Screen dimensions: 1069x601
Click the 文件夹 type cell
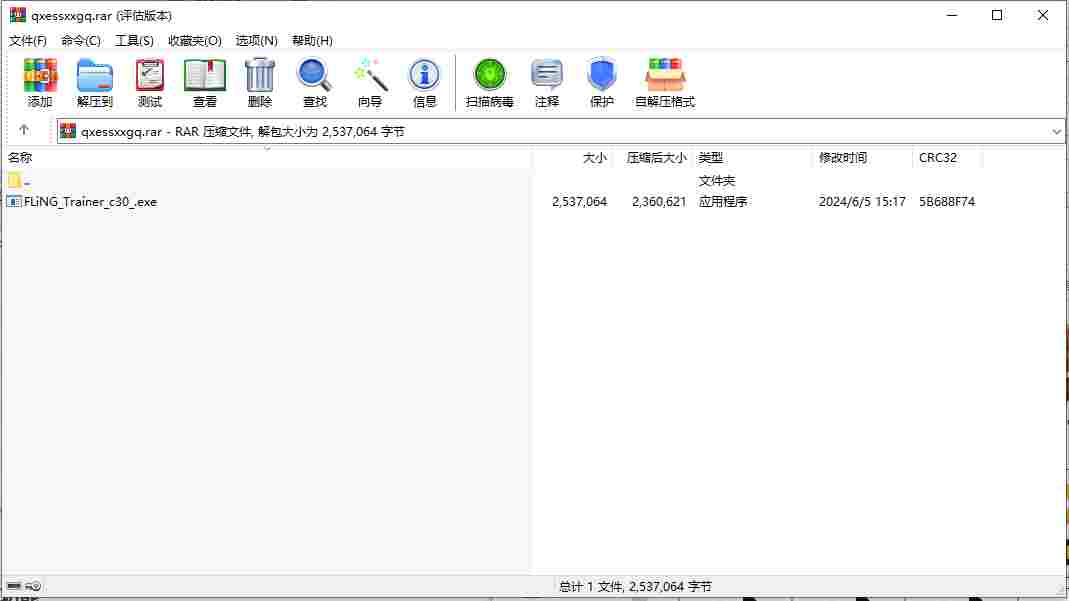click(x=717, y=181)
